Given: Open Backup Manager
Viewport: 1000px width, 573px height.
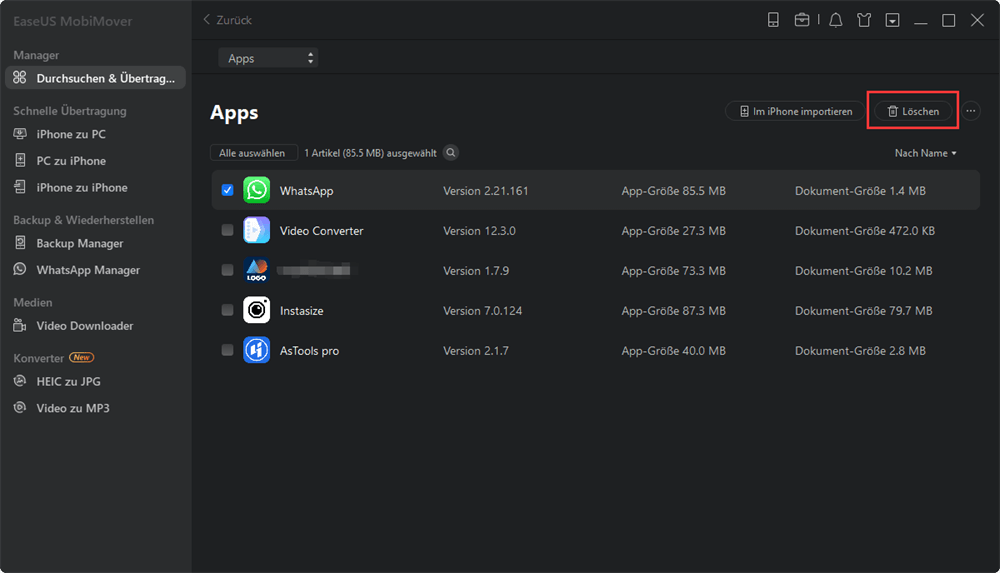Looking at the screenshot, I should pos(80,243).
